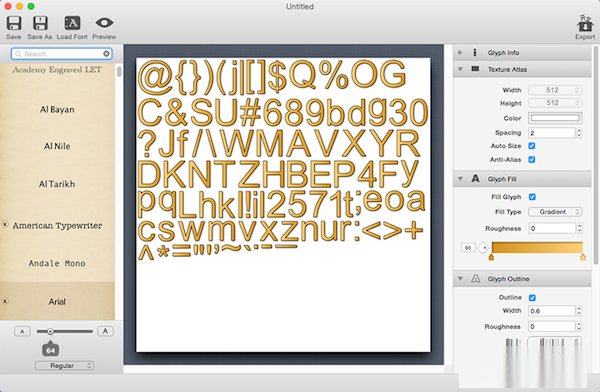The width and height of the screenshot is (600, 392).
Task: Select the Al Bayan font
Action: 57,109
